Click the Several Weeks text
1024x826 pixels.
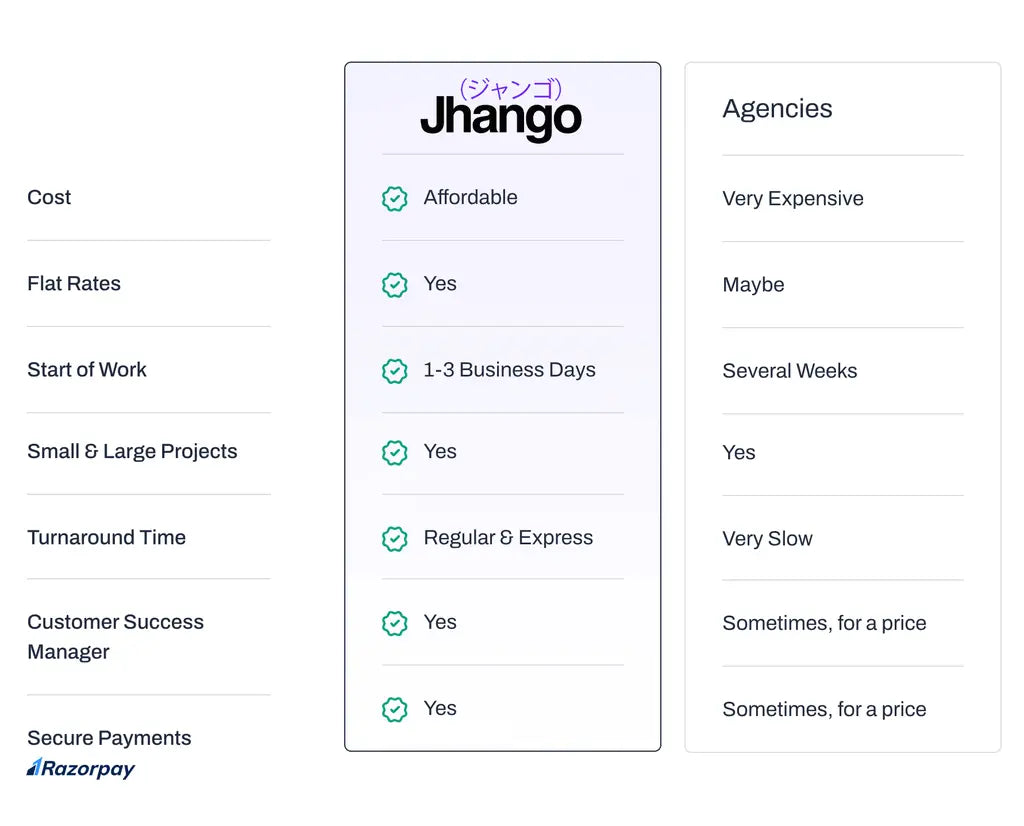coord(790,371)
